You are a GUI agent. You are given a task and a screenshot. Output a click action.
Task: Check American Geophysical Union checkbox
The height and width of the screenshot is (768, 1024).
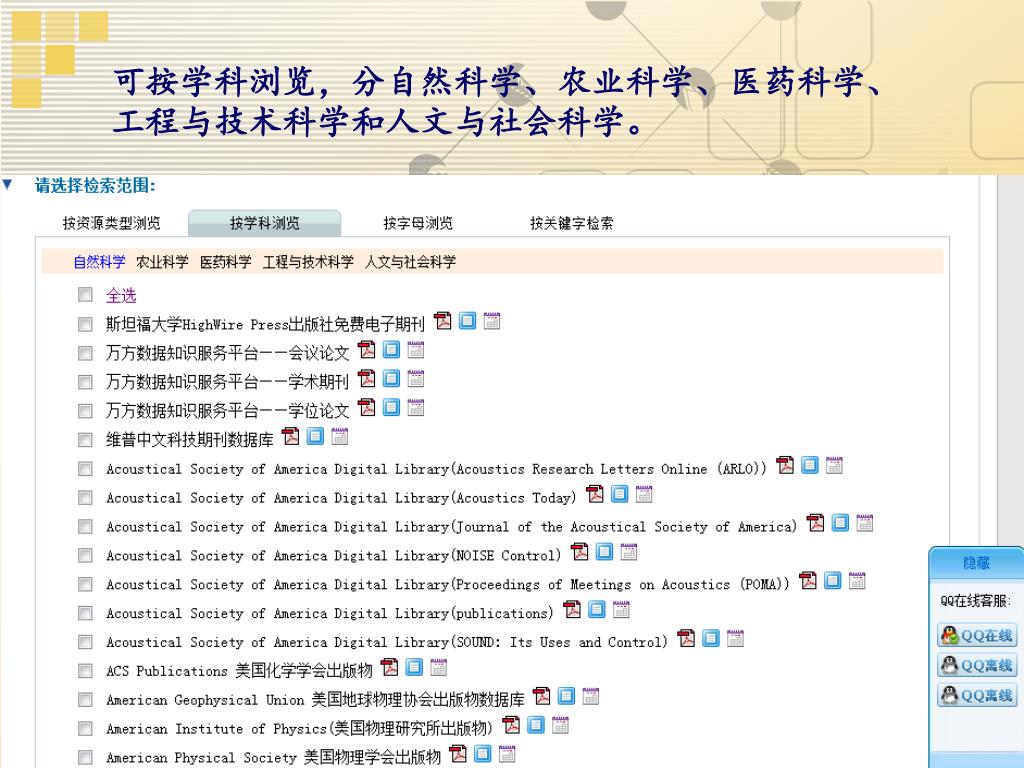click(86, 699)
